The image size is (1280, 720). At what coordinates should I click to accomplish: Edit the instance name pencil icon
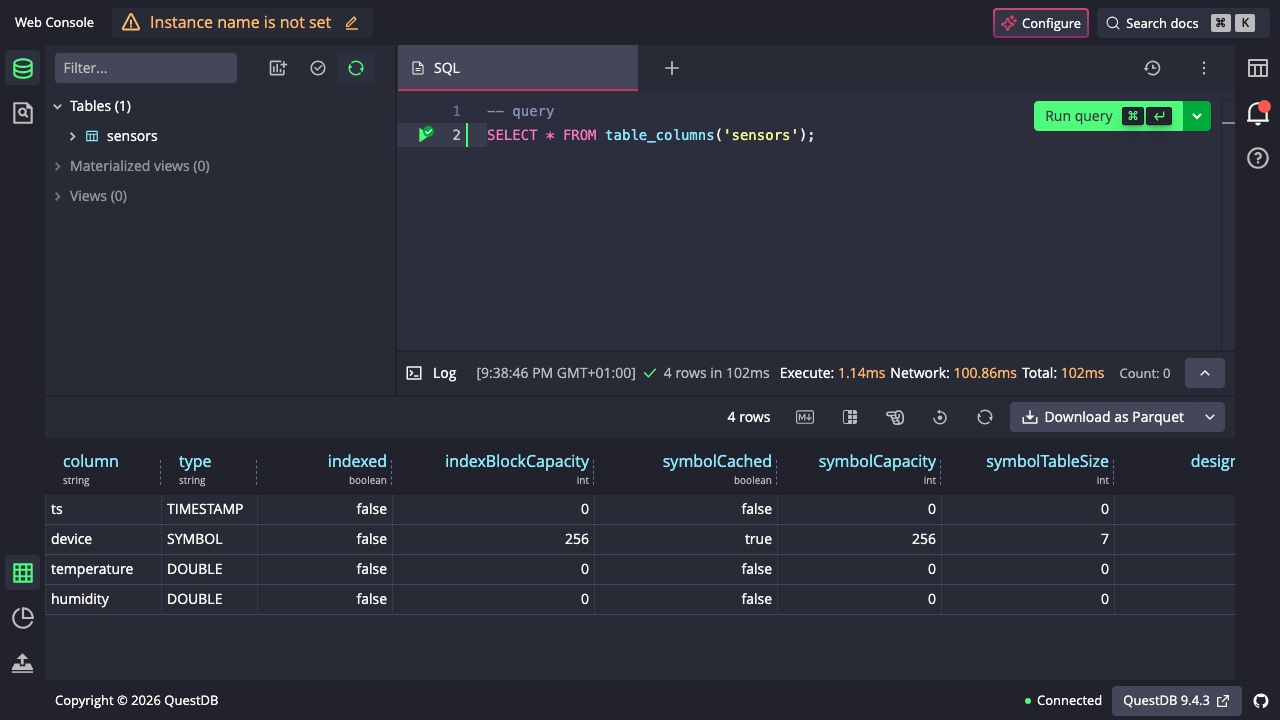tap(351, 23)
